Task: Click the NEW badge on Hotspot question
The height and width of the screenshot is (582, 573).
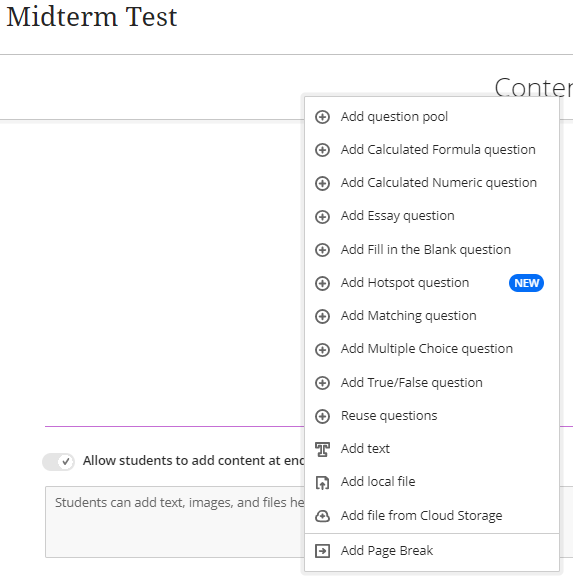Action: pyautogui.click(x=526, y=283)
